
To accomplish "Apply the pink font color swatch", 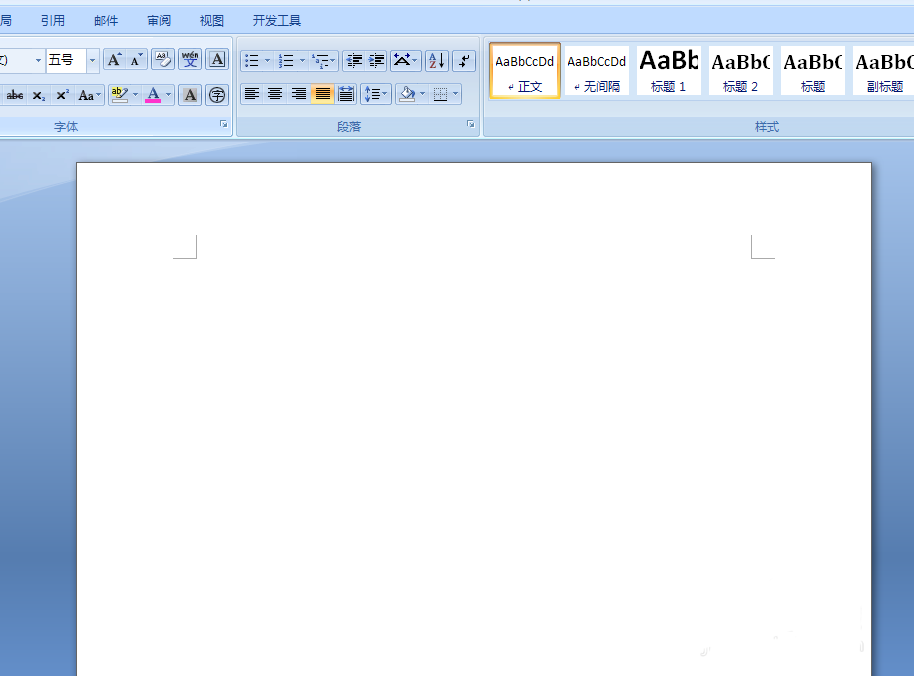I will pyautogui.click(x=153, y=95).
